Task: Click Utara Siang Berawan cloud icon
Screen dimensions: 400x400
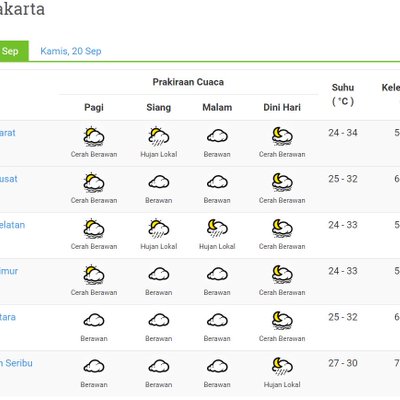Action: (x=159, y=320)
